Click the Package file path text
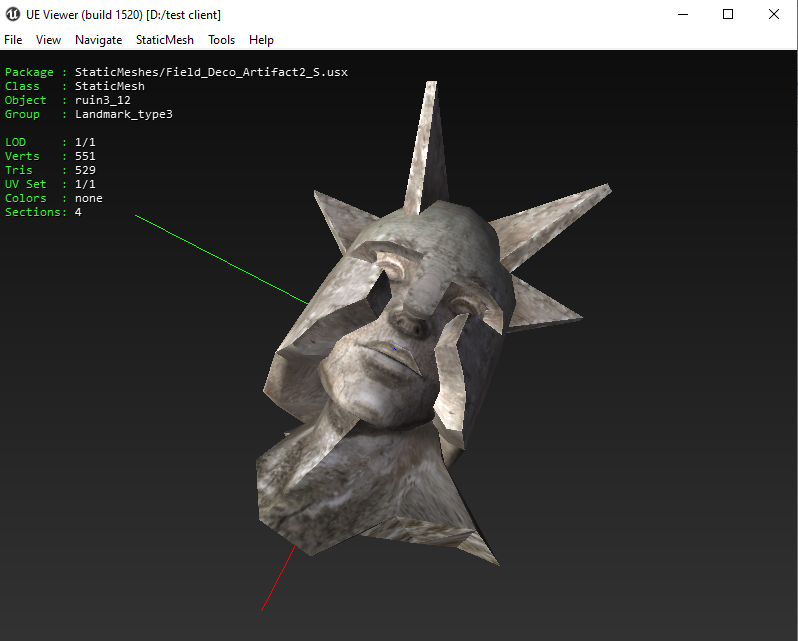This screenshot has height=641, width=798. tap(211, 73)
